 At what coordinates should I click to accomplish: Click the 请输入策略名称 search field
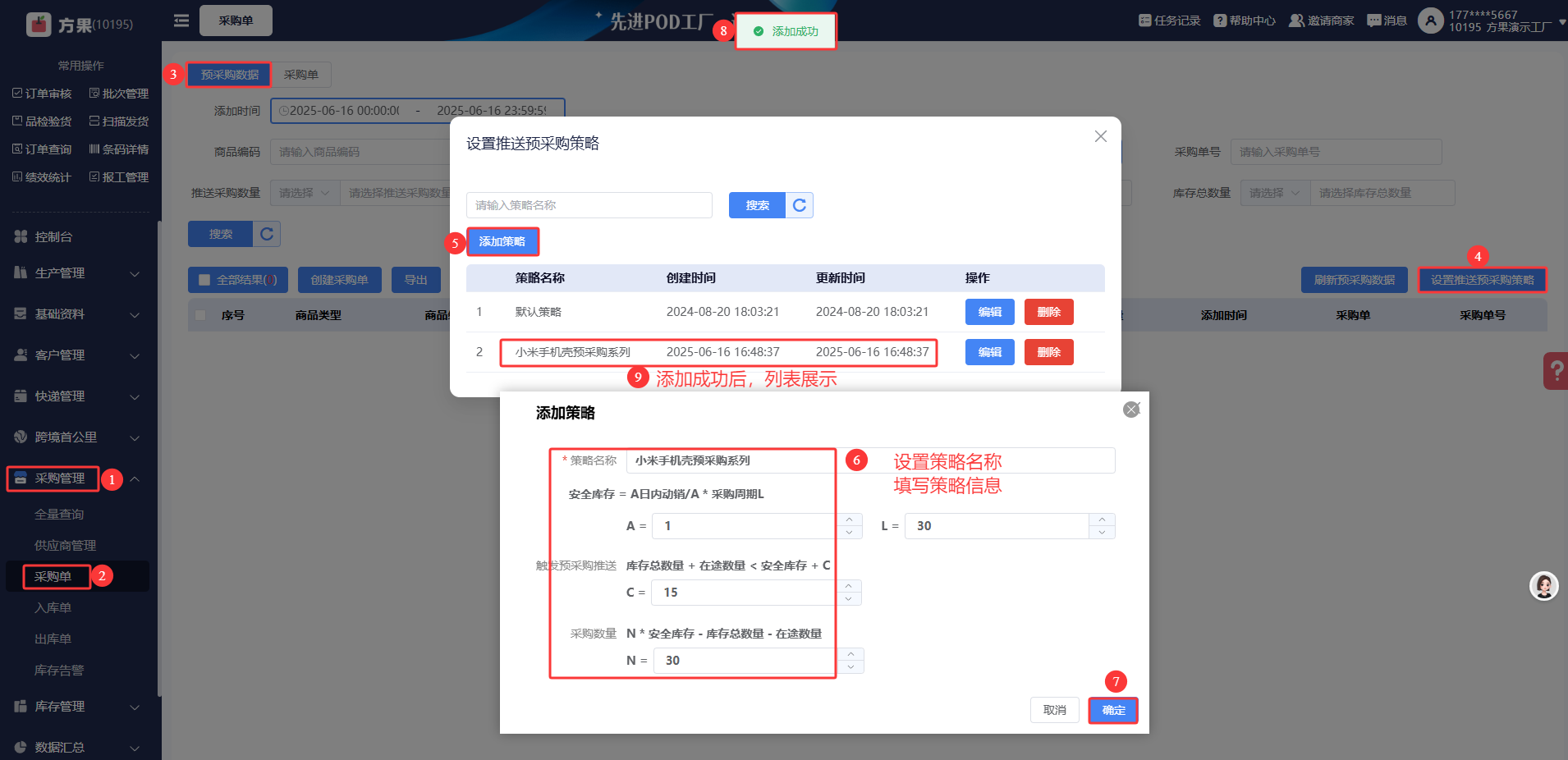point(589,205)
